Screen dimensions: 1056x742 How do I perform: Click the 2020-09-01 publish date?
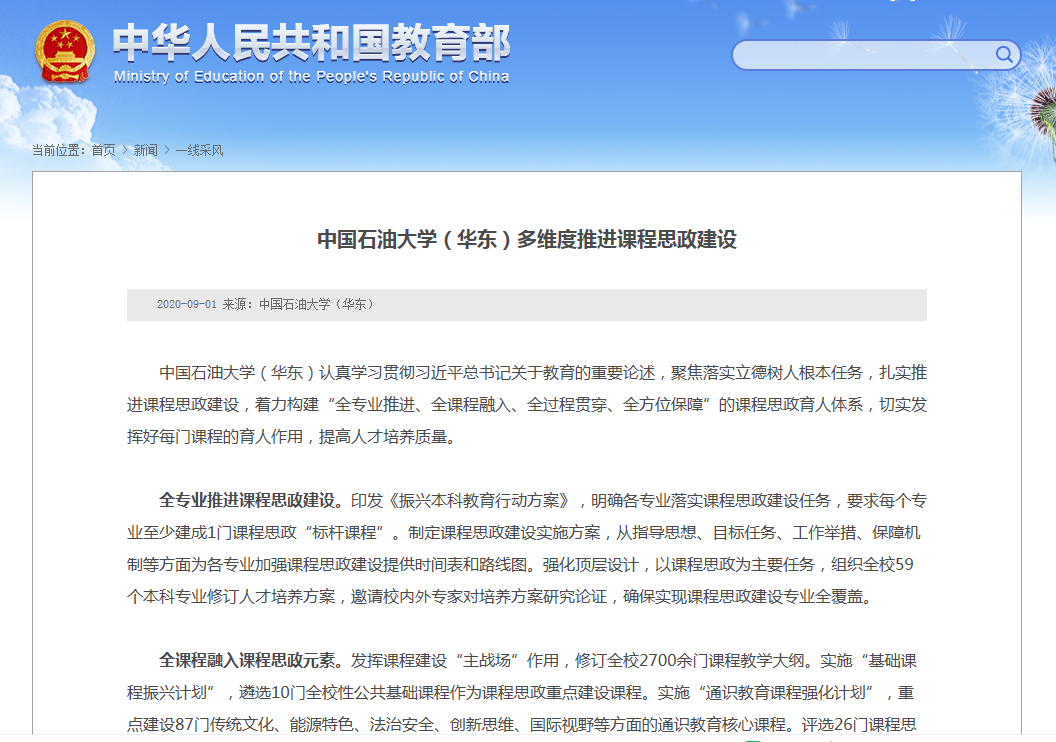(x=186, y=305)
